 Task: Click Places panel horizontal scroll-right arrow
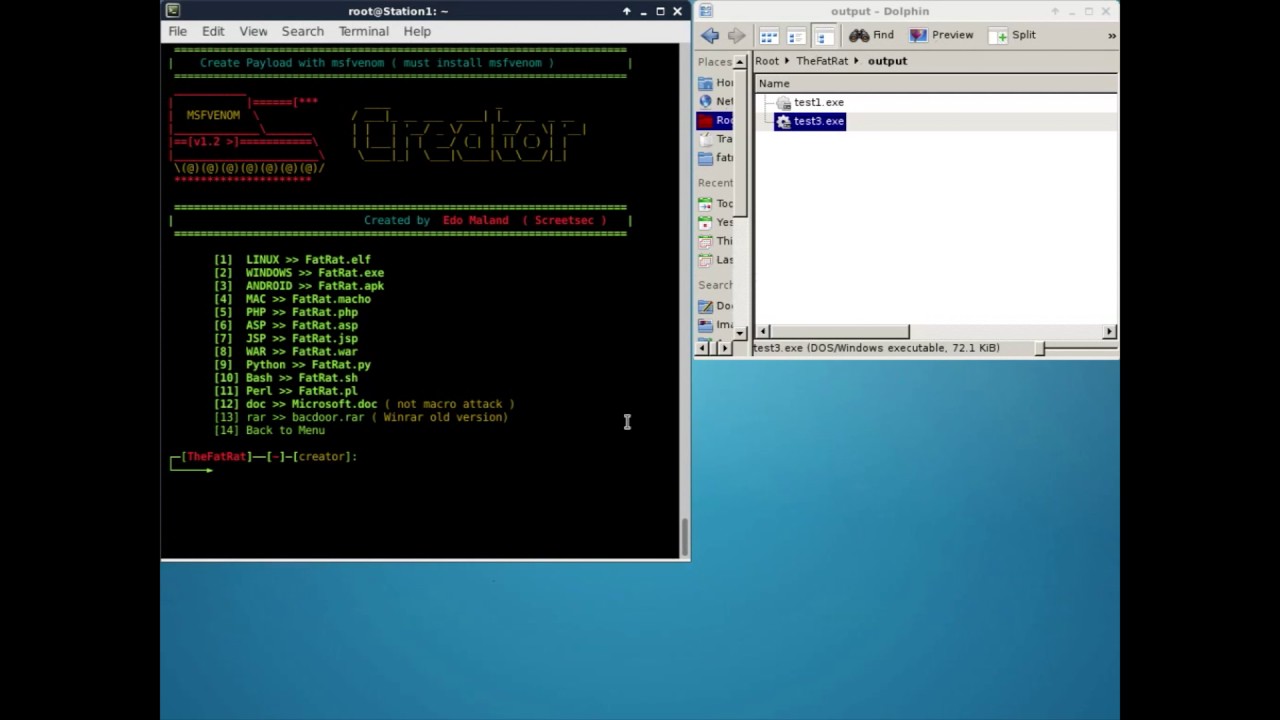725,347
